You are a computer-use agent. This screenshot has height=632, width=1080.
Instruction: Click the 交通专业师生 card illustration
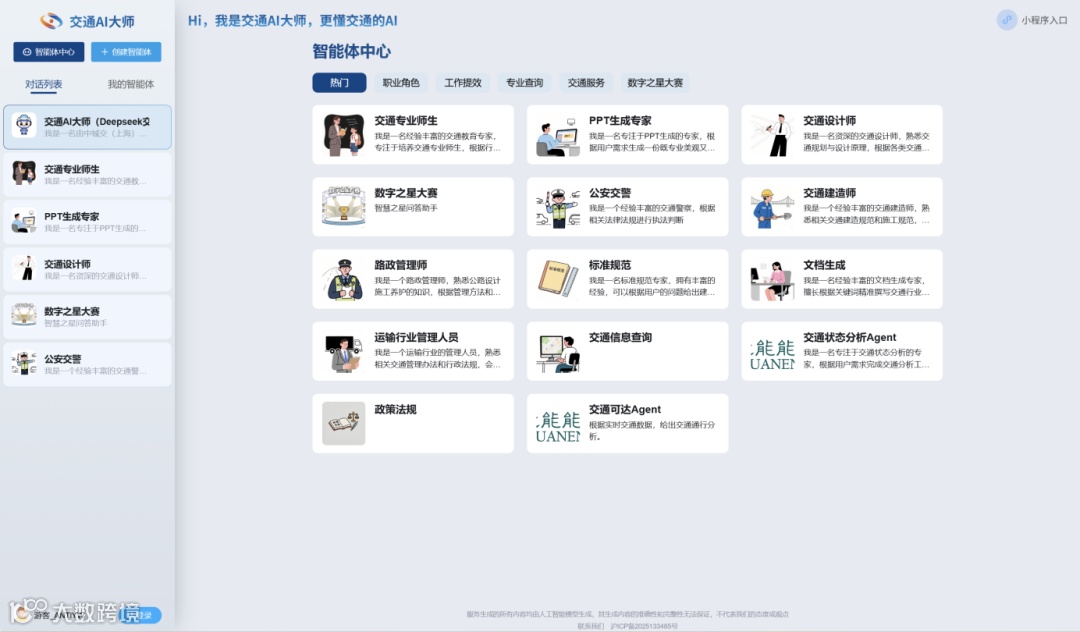tap(344, 135)
